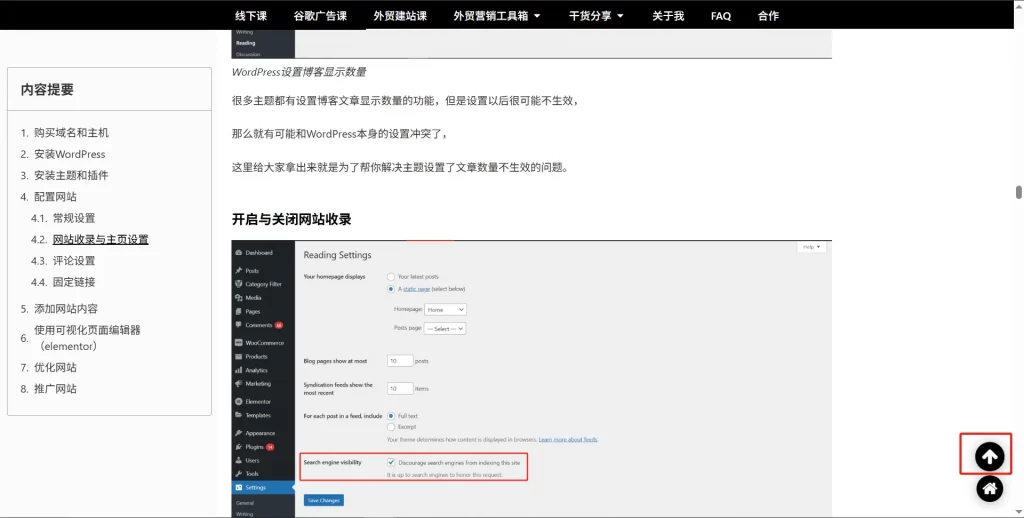The width and height of the screenshot is (1024, 518).
Task: Jump to 优化网站 in contents
Action: [x=55, y=367]
